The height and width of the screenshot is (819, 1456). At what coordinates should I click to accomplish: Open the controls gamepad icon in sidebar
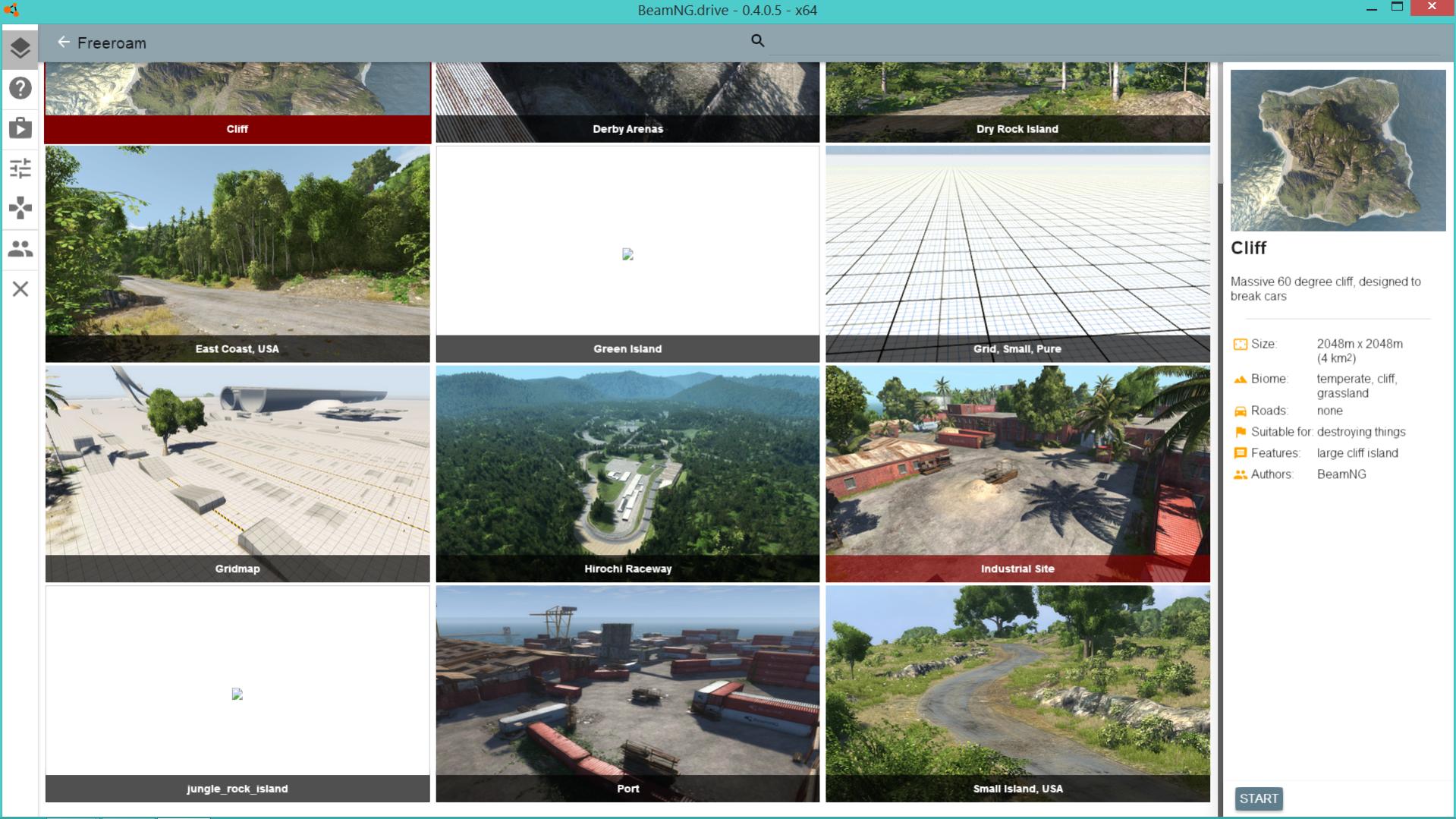[x=20, y=208]
